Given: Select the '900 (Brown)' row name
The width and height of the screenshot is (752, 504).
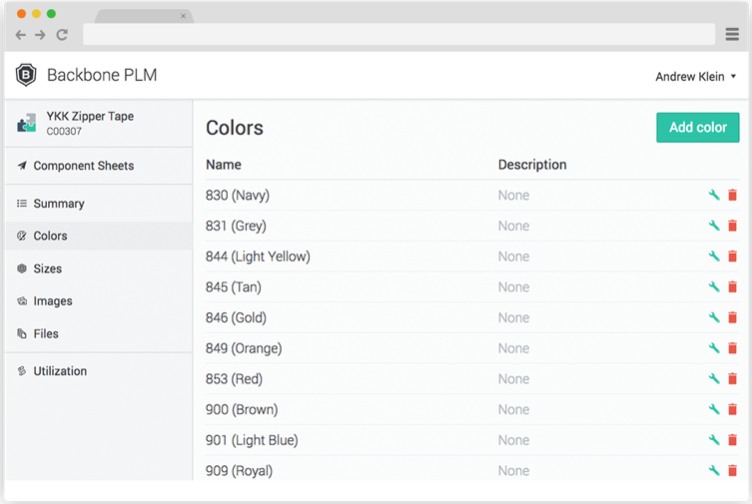Looking at the screenshot, I should click(x=242, y=410).
